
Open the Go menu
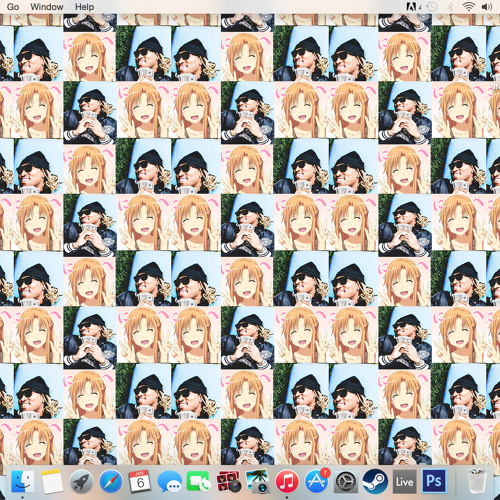click(x=13, y=7)
